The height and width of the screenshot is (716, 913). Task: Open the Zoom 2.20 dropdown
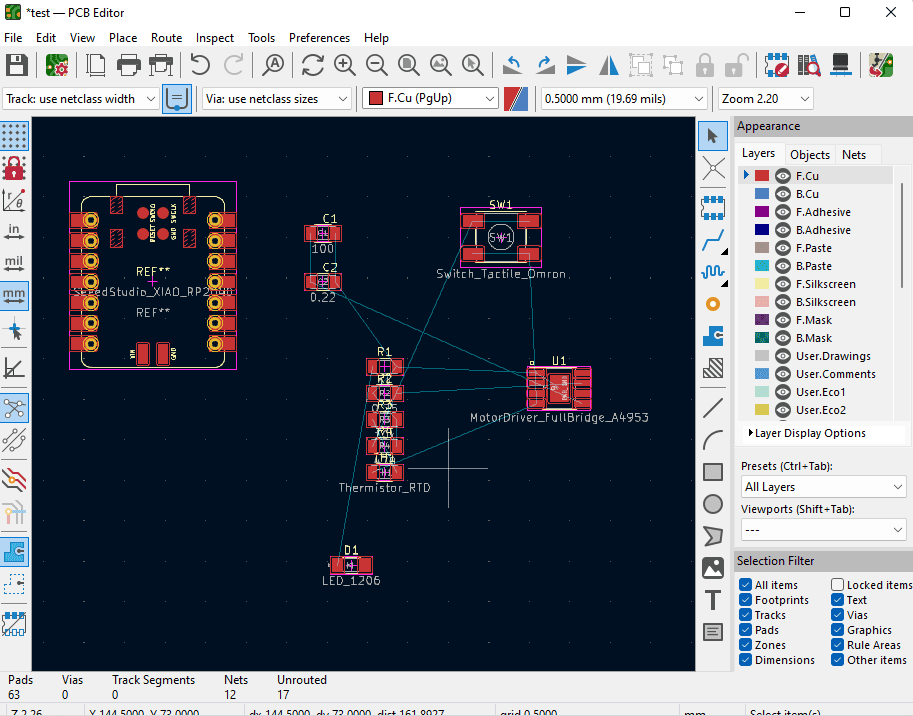(765, 99)
